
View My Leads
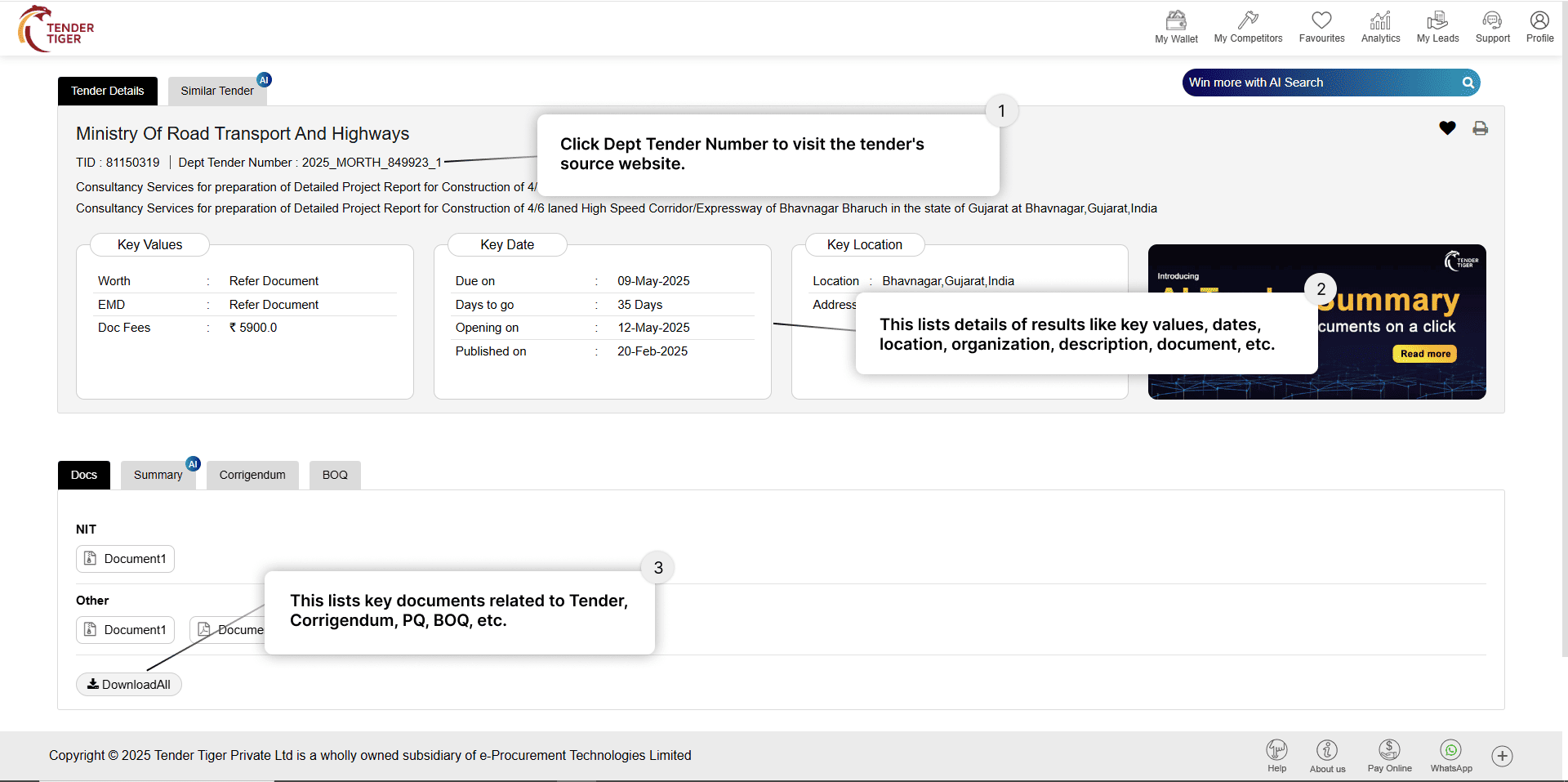1437,26
